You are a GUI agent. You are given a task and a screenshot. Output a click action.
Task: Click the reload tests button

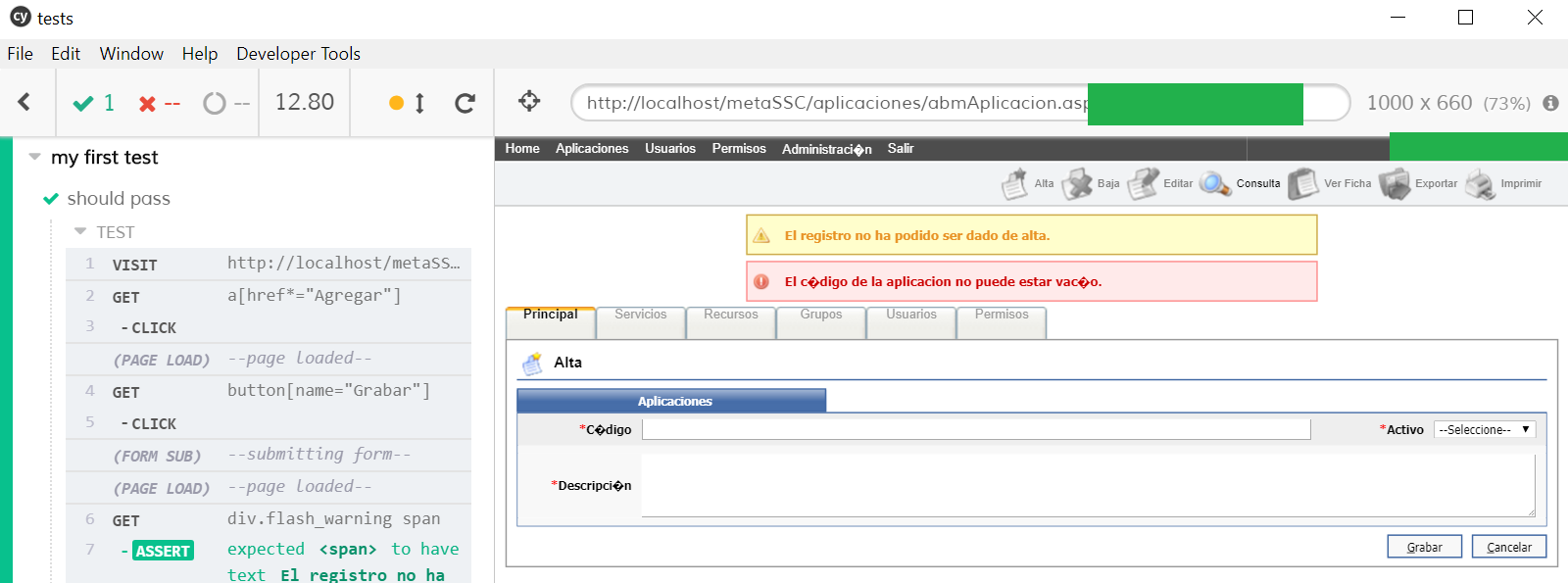point(465,103)
